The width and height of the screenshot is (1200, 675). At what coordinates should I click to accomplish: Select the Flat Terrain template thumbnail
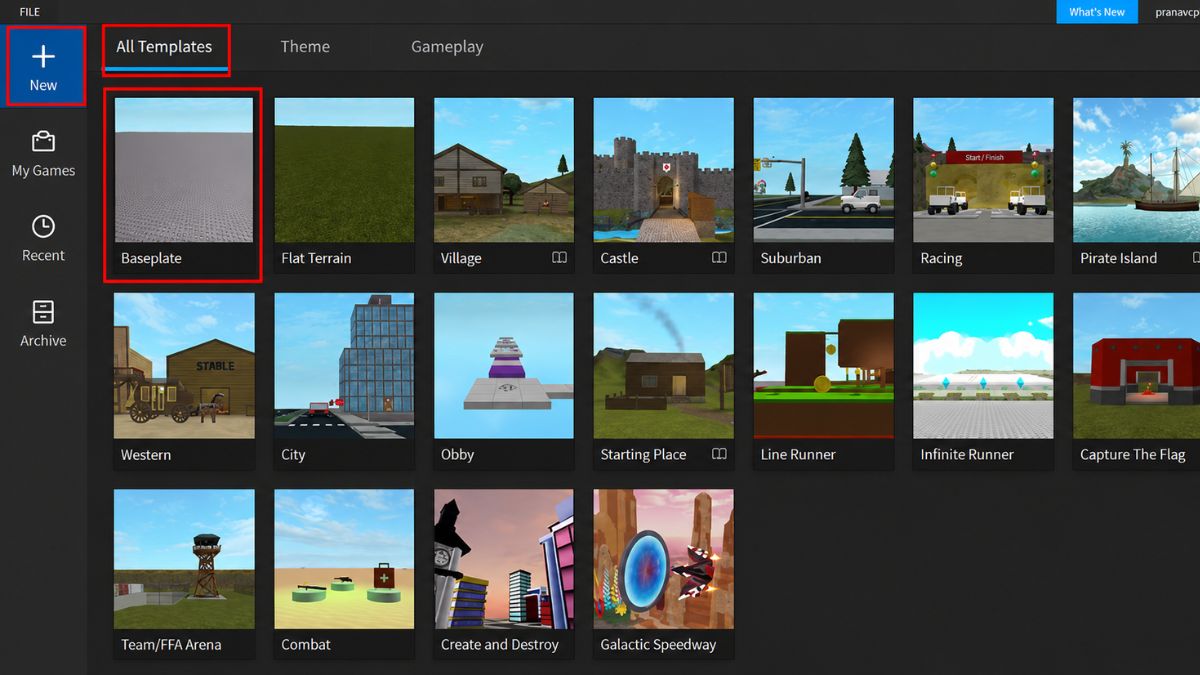pyautogui.click(x=344, y=170)
